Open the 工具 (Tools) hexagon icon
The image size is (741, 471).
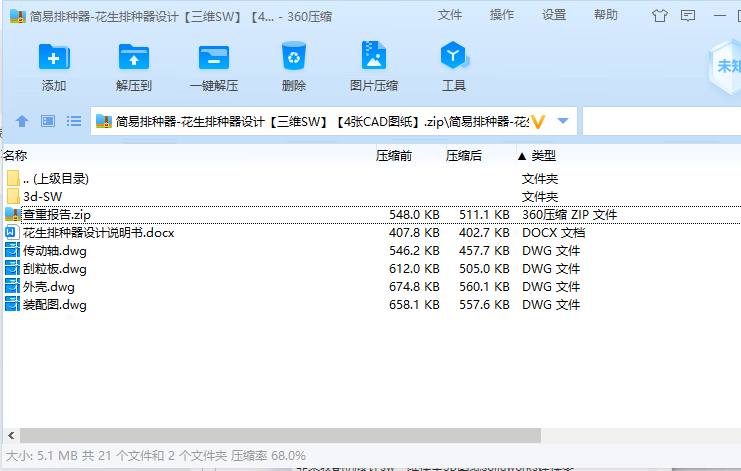454,55
